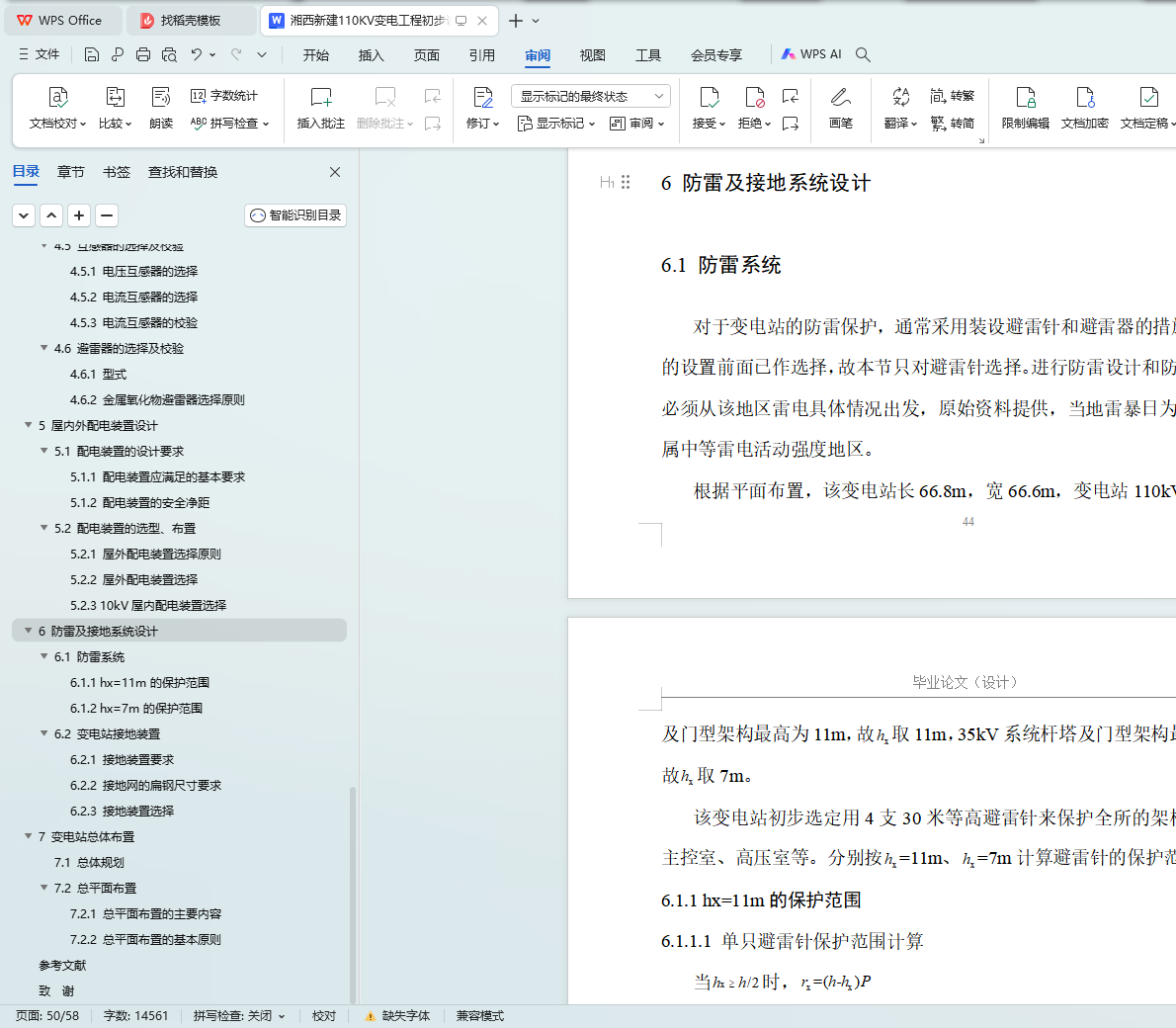Click the outline level down-arrow button
The image size is (1176, 1028).
[x=24, y=215]
